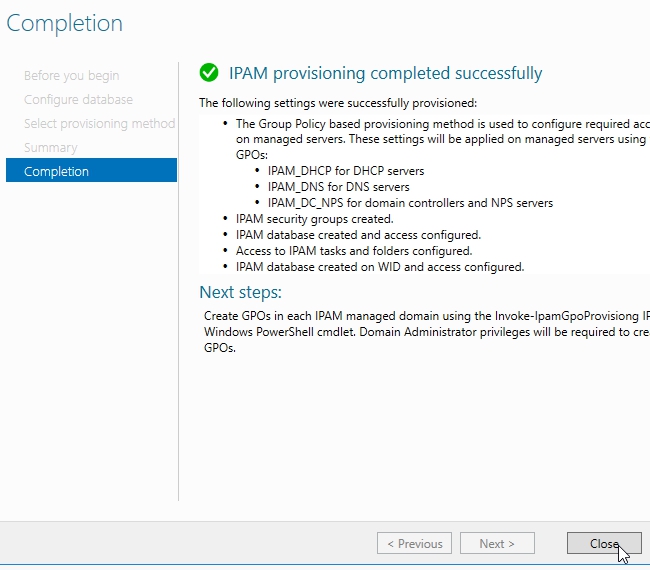Click the IPAM_DNS for DNS servers line
650x570 pixels.
click(338, 187)
